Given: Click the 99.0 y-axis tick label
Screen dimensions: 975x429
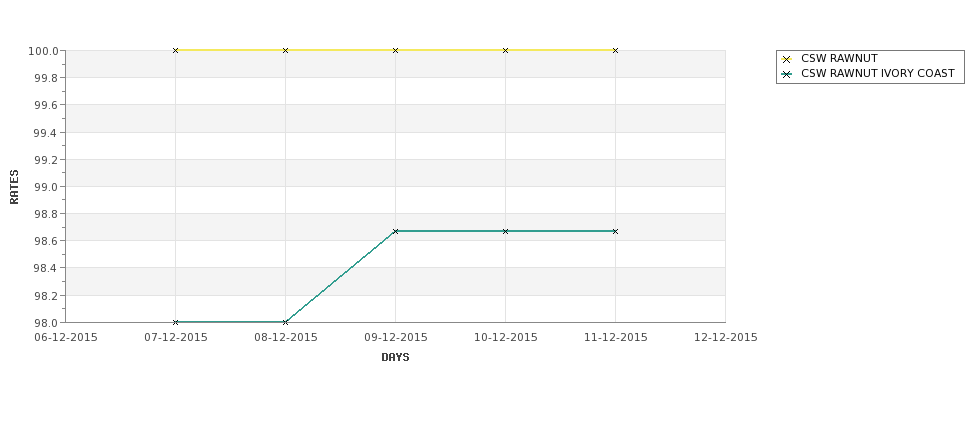Looking at the screenshot, I should 47,187.
